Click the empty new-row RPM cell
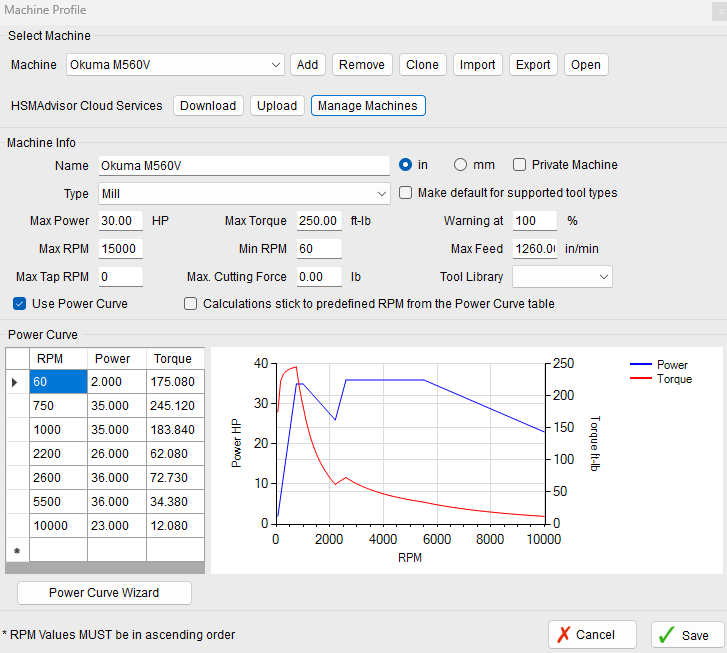 (58, 550)
